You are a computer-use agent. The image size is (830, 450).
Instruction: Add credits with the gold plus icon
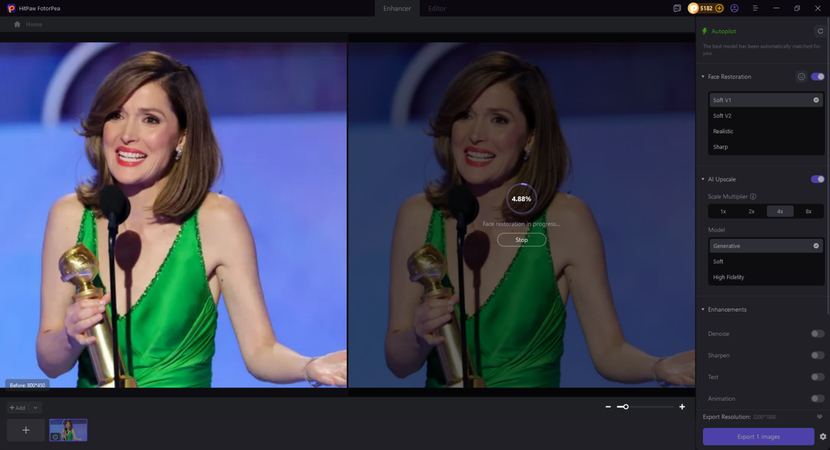point(719,8)
